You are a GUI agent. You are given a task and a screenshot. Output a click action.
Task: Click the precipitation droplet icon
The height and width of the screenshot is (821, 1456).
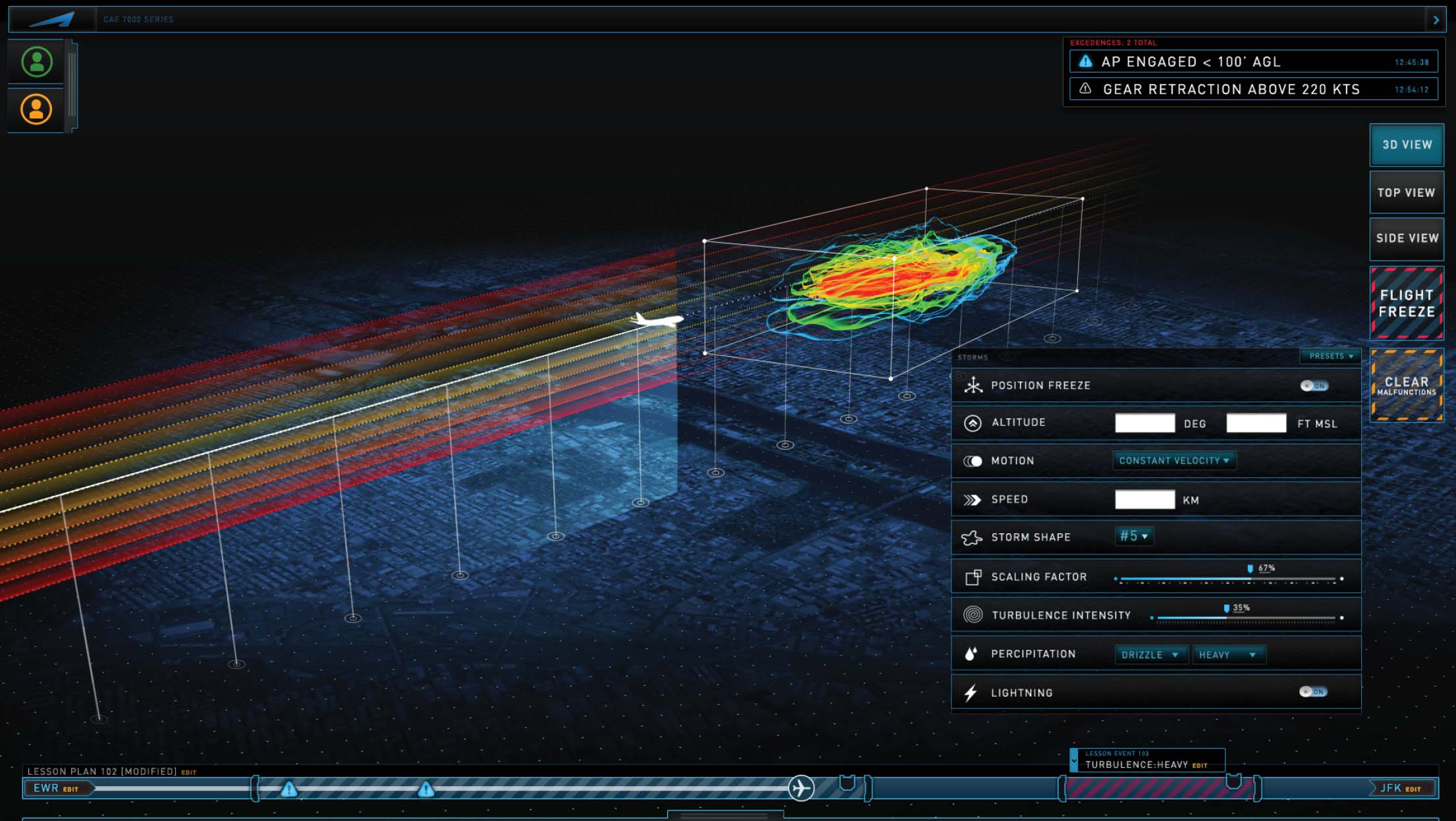tap(971, 654)
